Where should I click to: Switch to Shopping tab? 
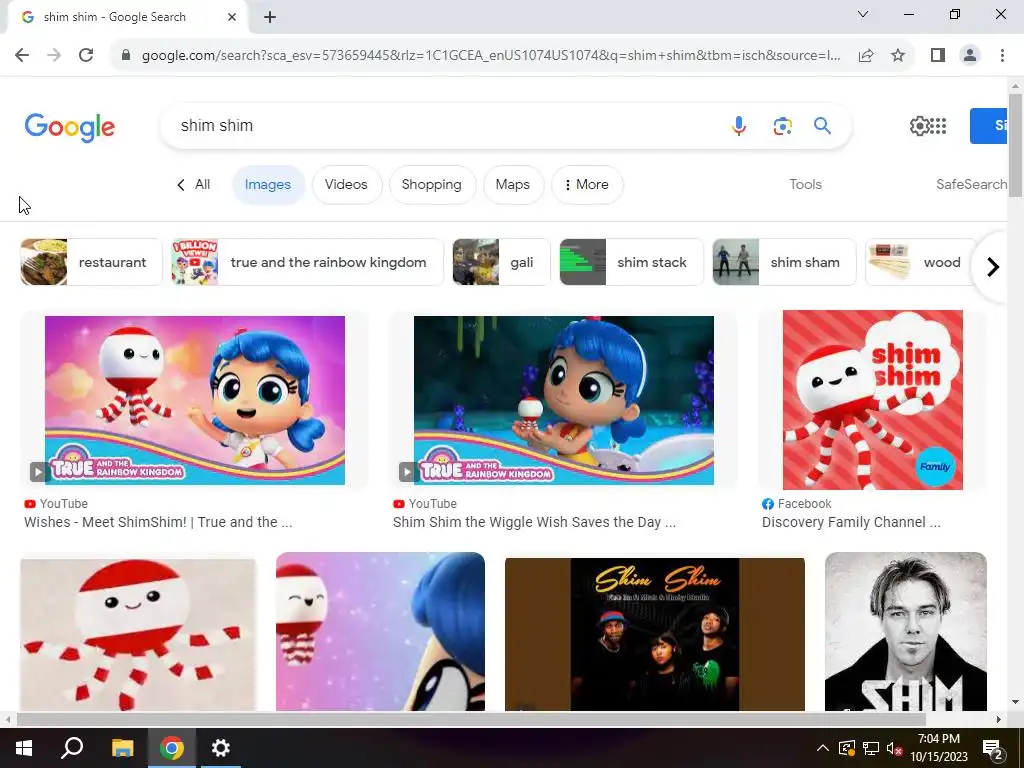click(432, 185)
